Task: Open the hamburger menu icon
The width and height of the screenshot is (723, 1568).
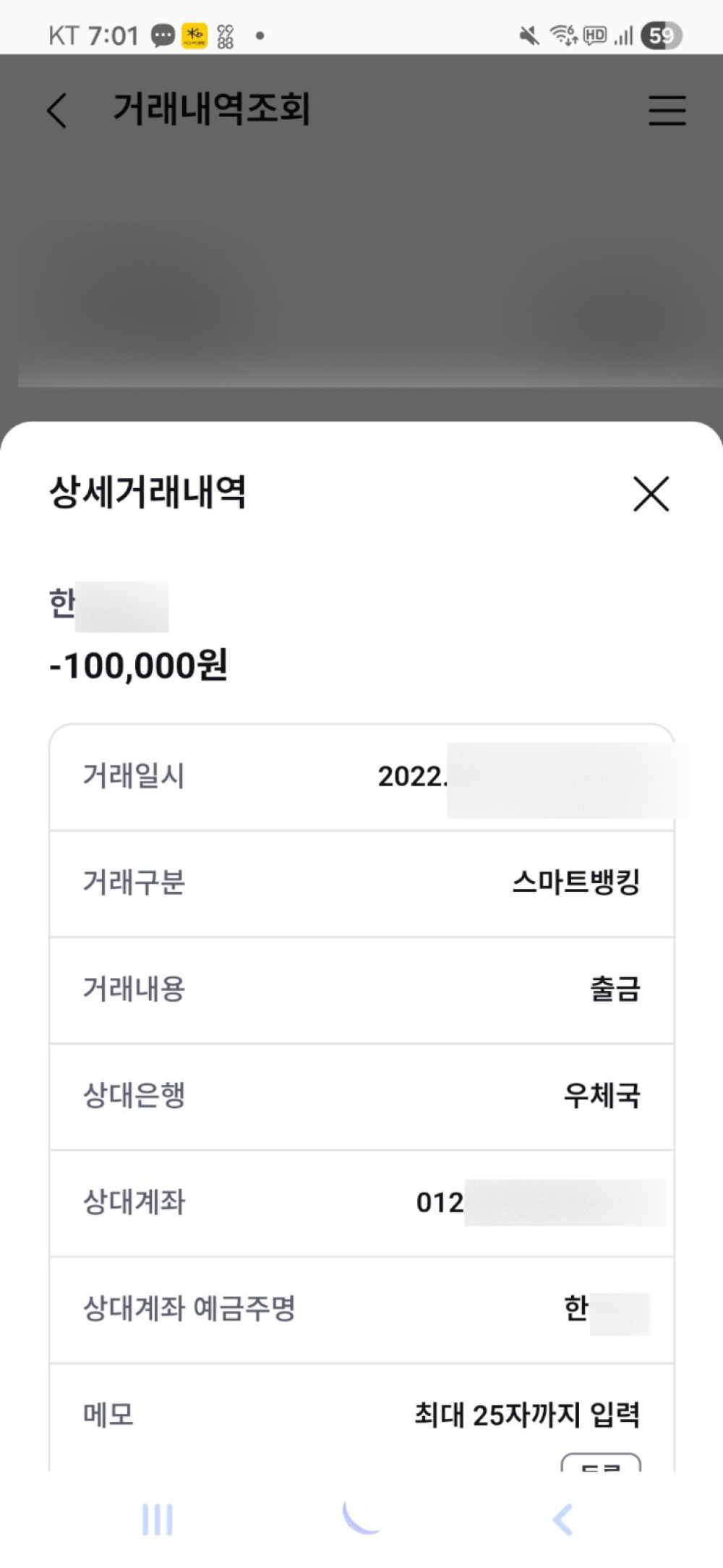Action: point(667,110)
